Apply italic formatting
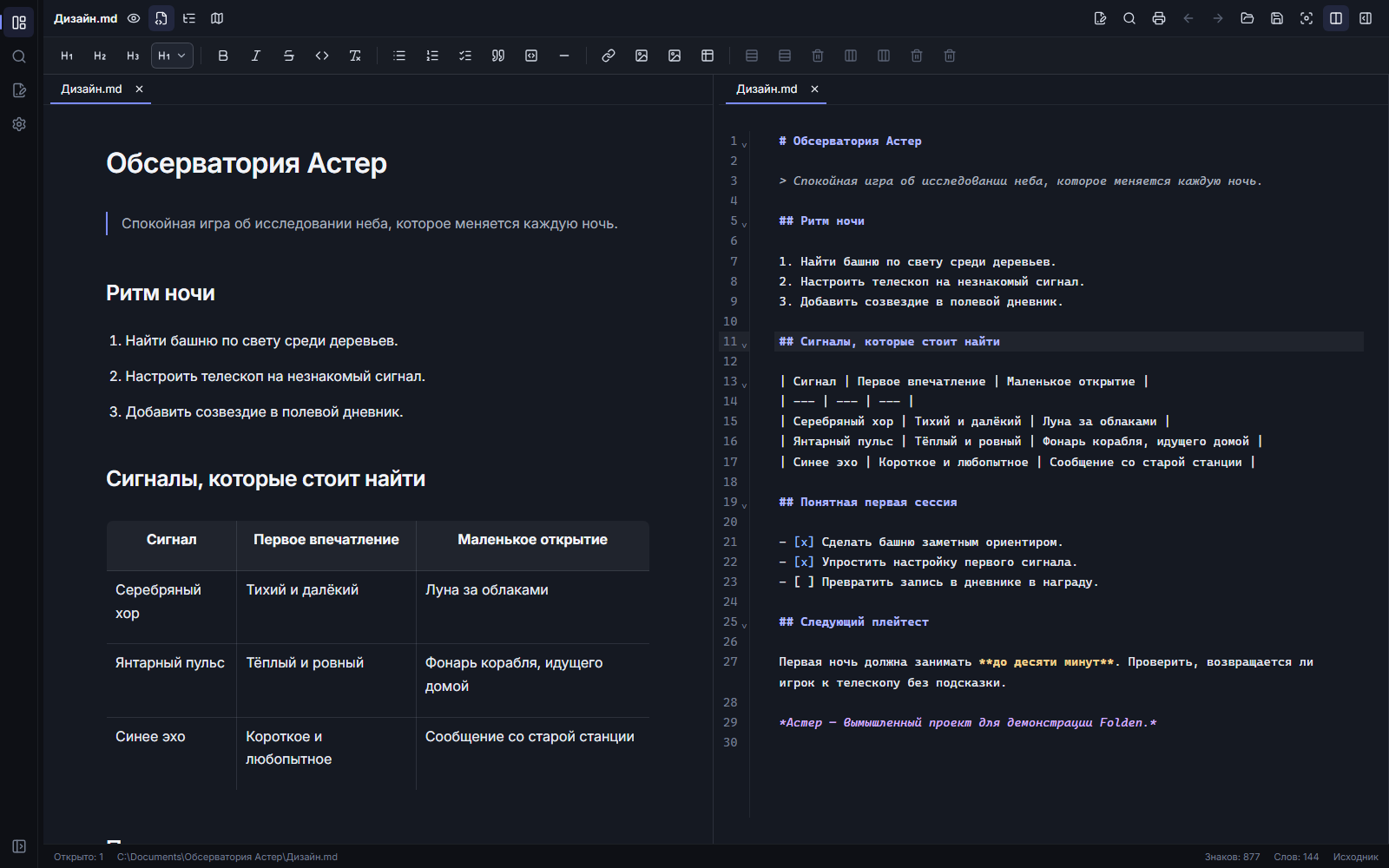 tap(256, 56)
